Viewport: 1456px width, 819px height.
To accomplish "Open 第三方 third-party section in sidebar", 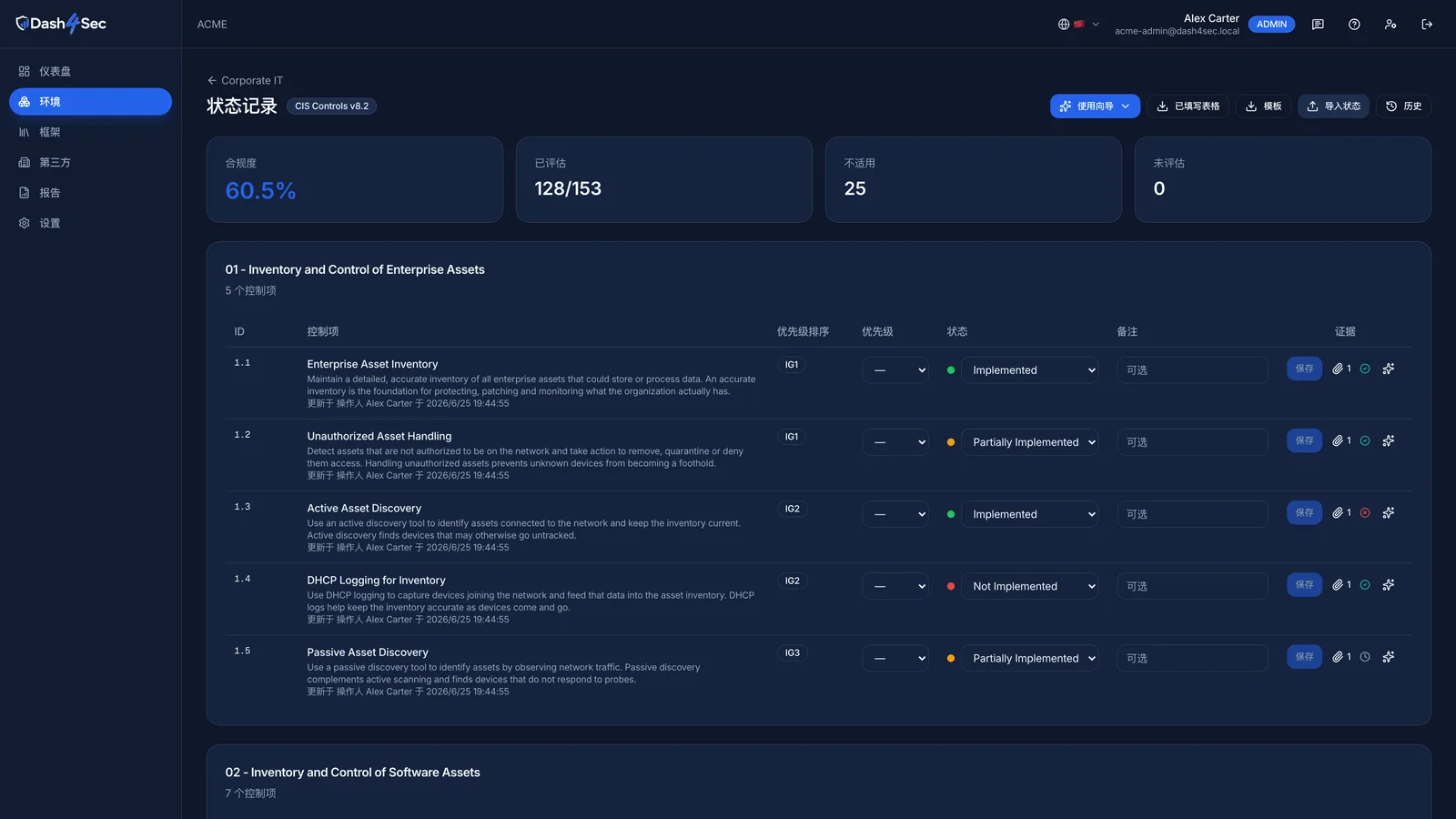I will click(90, 162).
